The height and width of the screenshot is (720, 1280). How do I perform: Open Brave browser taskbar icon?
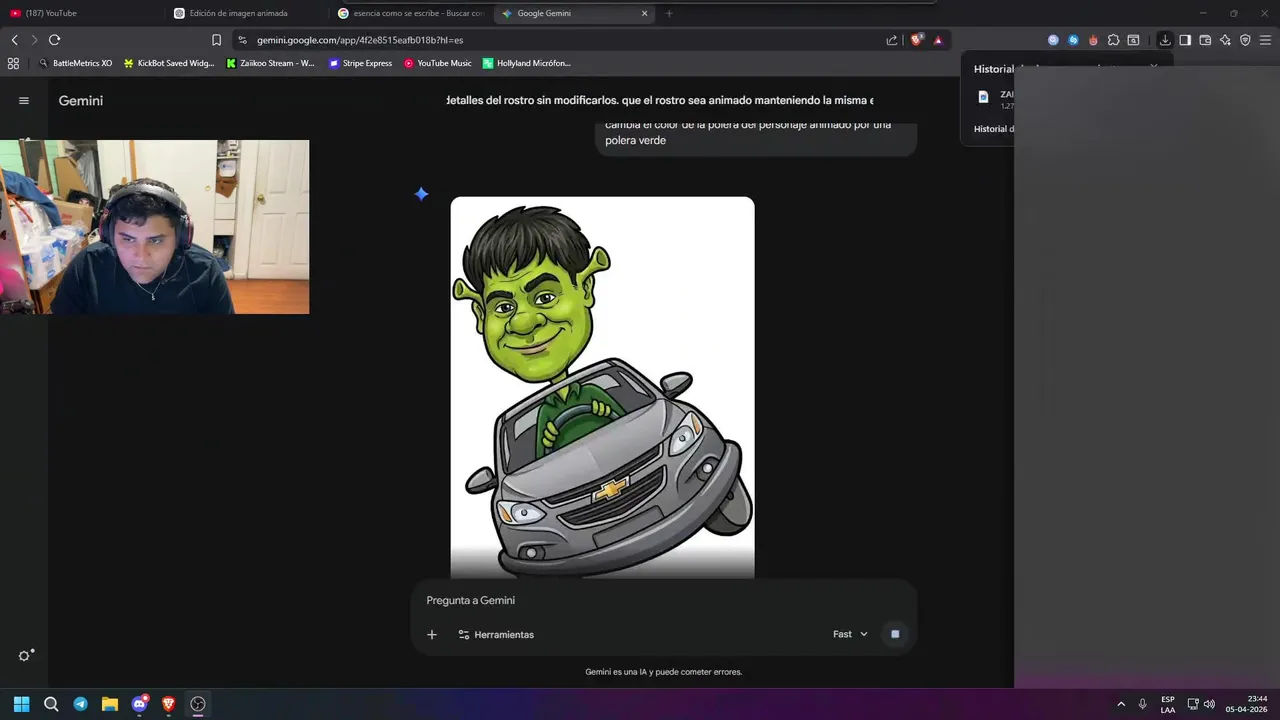(x=169, y=704)
